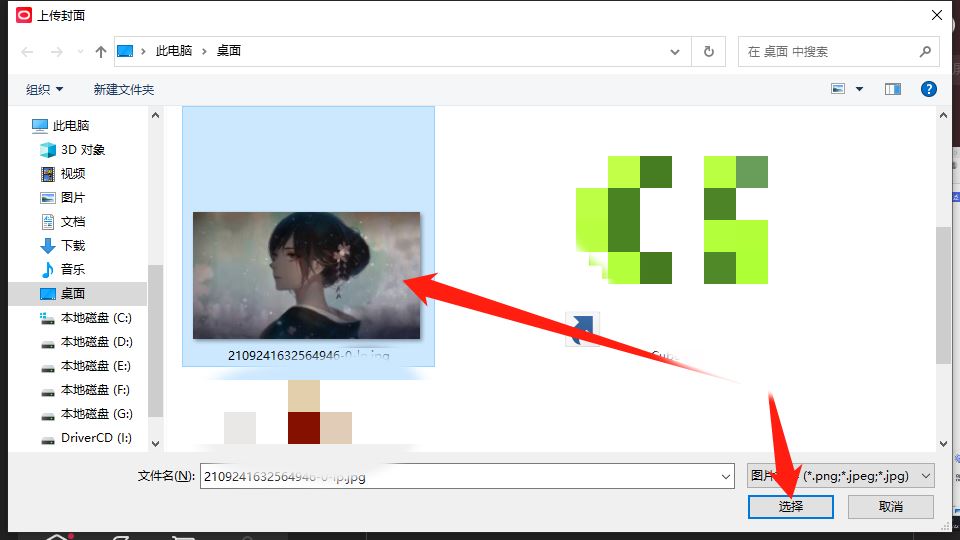
Task: Select 桌面 in address breadcrumb
Action: click(x=229, y=51)
